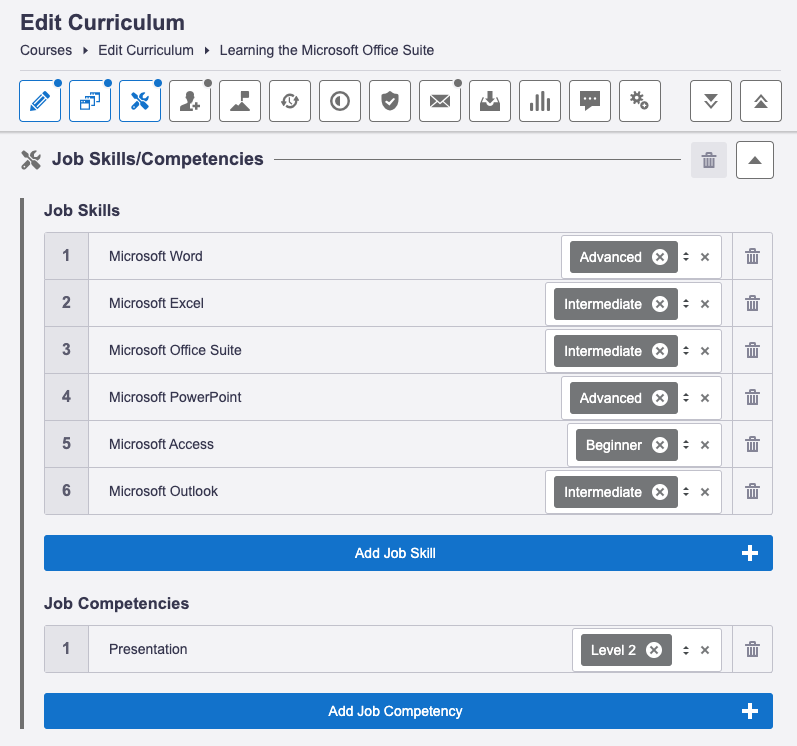Image resolution: width=797 pixels, height=746 pixels.
Task: Remove the Beginner tag from Microsoft Access
Action: 661,445
